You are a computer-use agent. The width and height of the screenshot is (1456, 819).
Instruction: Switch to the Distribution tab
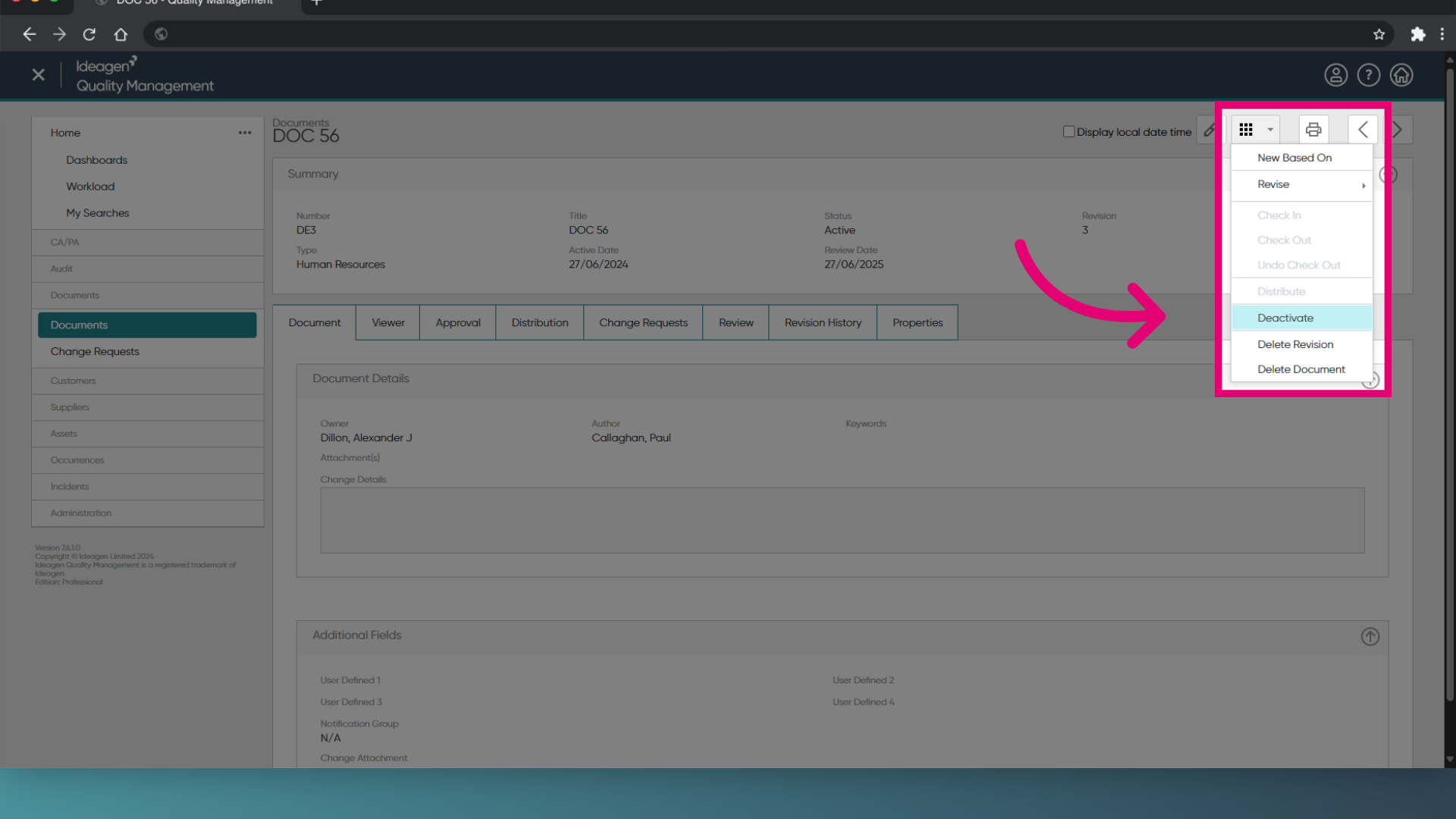[x=539, y=323]
